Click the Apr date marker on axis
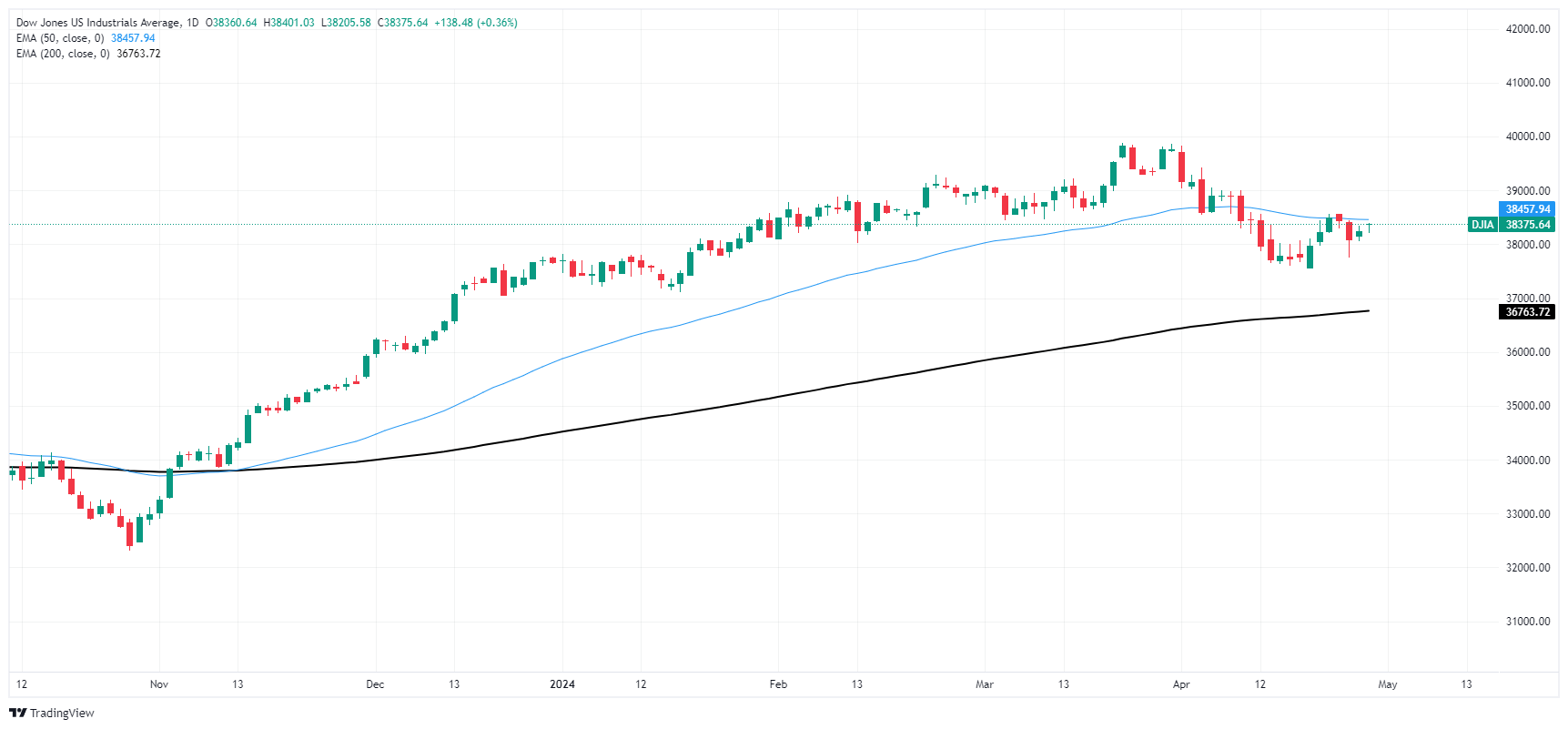The height and width of the screenshot is (729, 1568). pos(1181,684)
